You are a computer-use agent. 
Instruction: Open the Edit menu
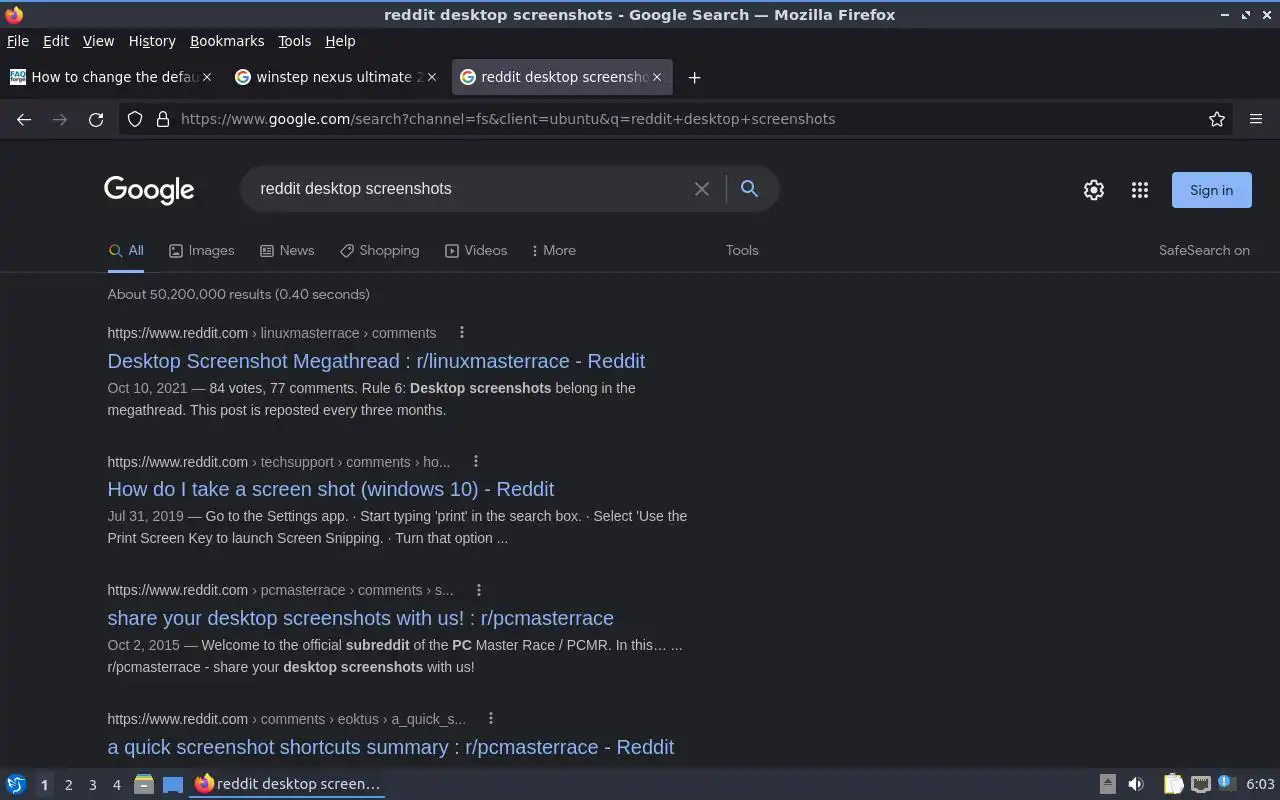56,41
